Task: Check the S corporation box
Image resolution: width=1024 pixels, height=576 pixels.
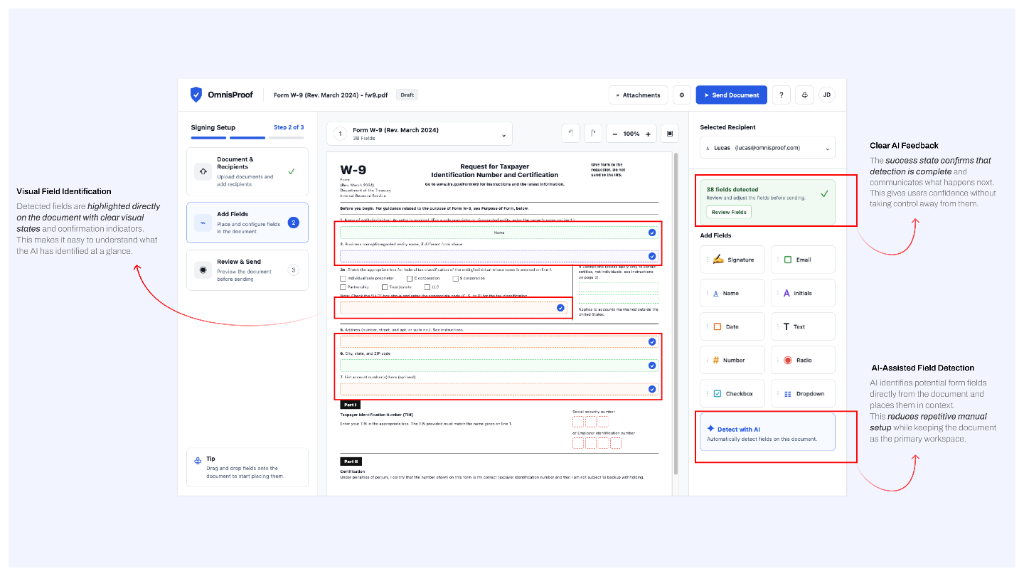Action: (455, 278)
